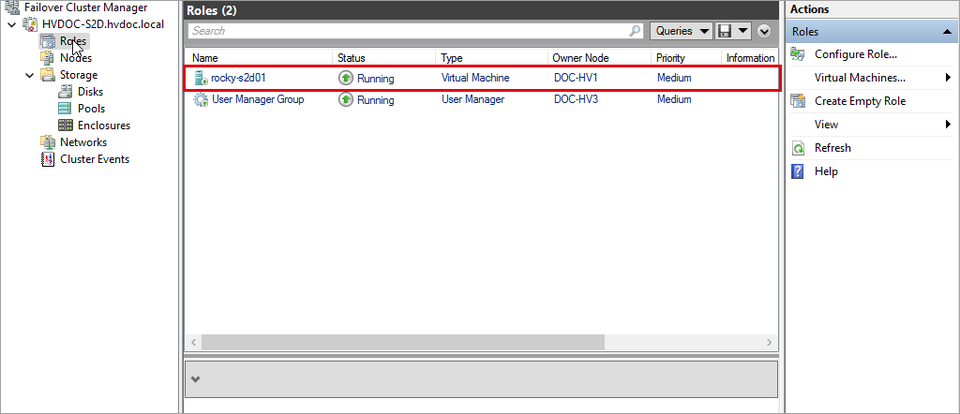960x414 pixels.
Task: Select Disks under Storage
Action: click(x=91, y=92)
